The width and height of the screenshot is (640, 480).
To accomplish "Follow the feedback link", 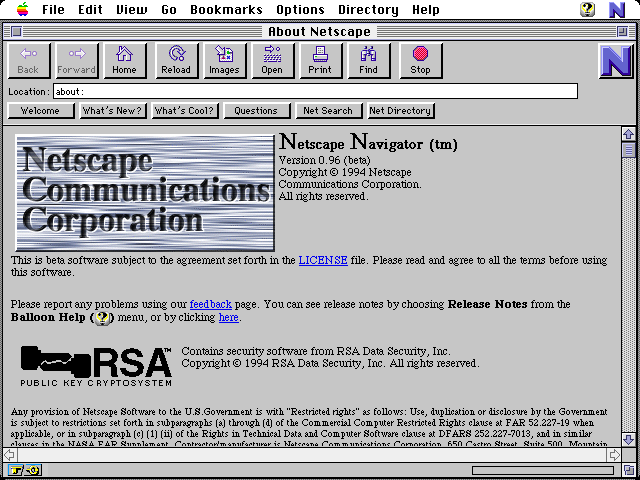I will point(211,304).
